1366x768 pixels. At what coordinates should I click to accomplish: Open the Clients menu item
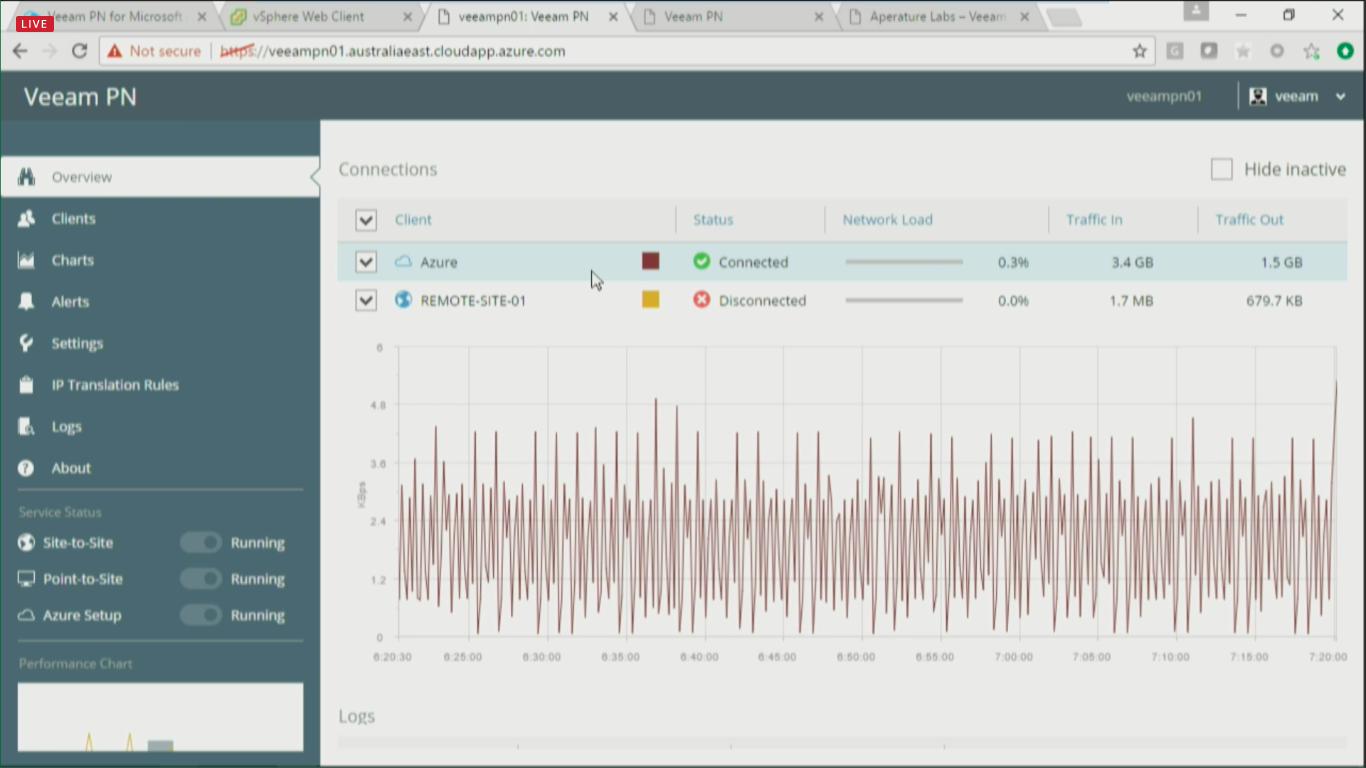[x=160, y=218]
